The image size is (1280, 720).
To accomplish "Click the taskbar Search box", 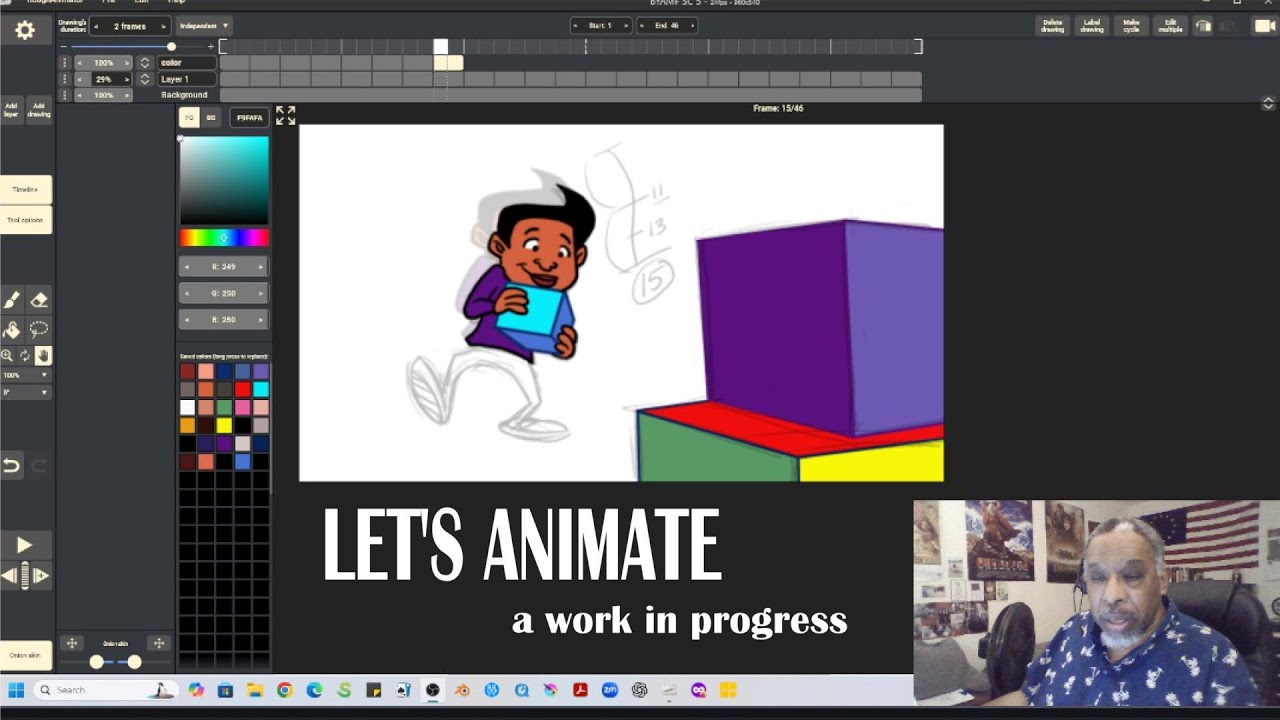I will 107,690.
